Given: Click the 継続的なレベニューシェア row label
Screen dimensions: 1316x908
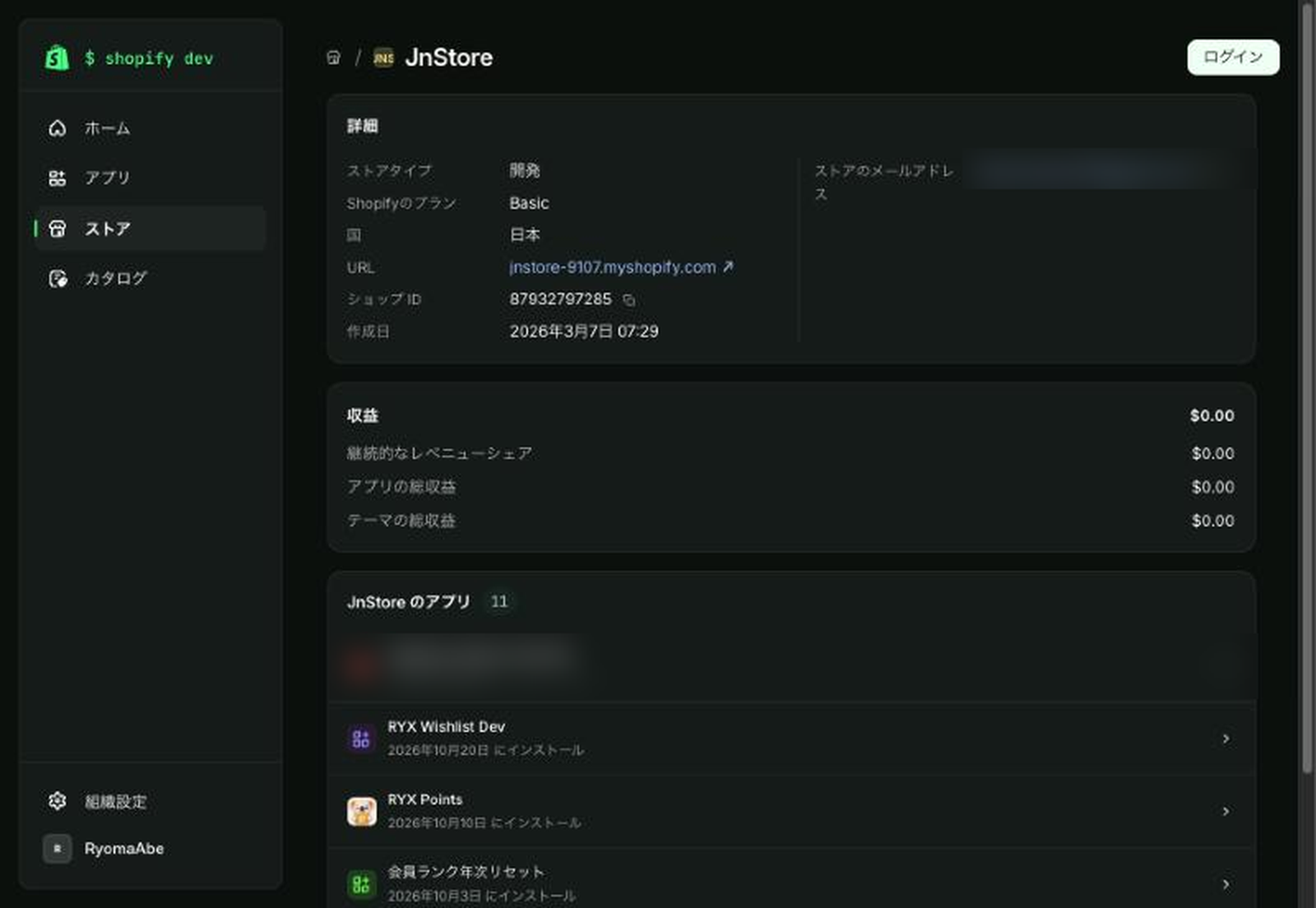Looking at the screenshot, I should point(439,453).
